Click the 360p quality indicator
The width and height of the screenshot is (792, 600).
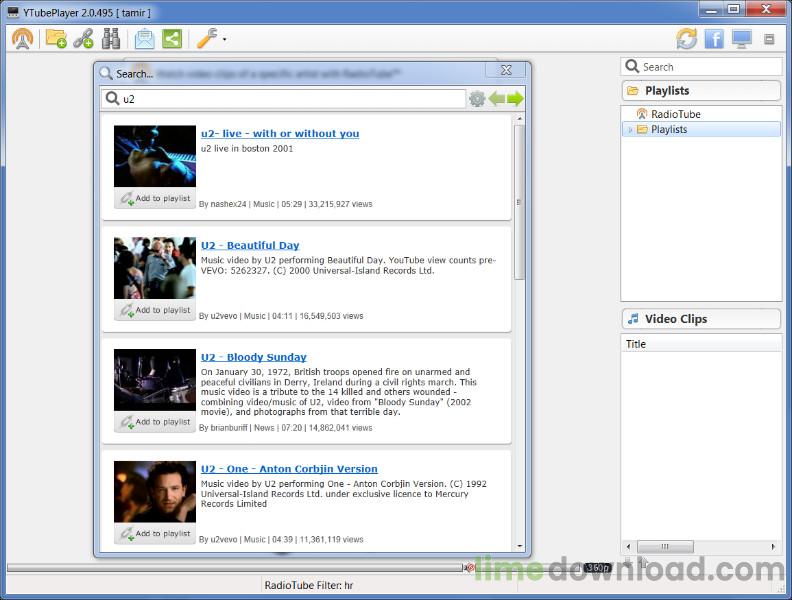click(x=598, y=568)
